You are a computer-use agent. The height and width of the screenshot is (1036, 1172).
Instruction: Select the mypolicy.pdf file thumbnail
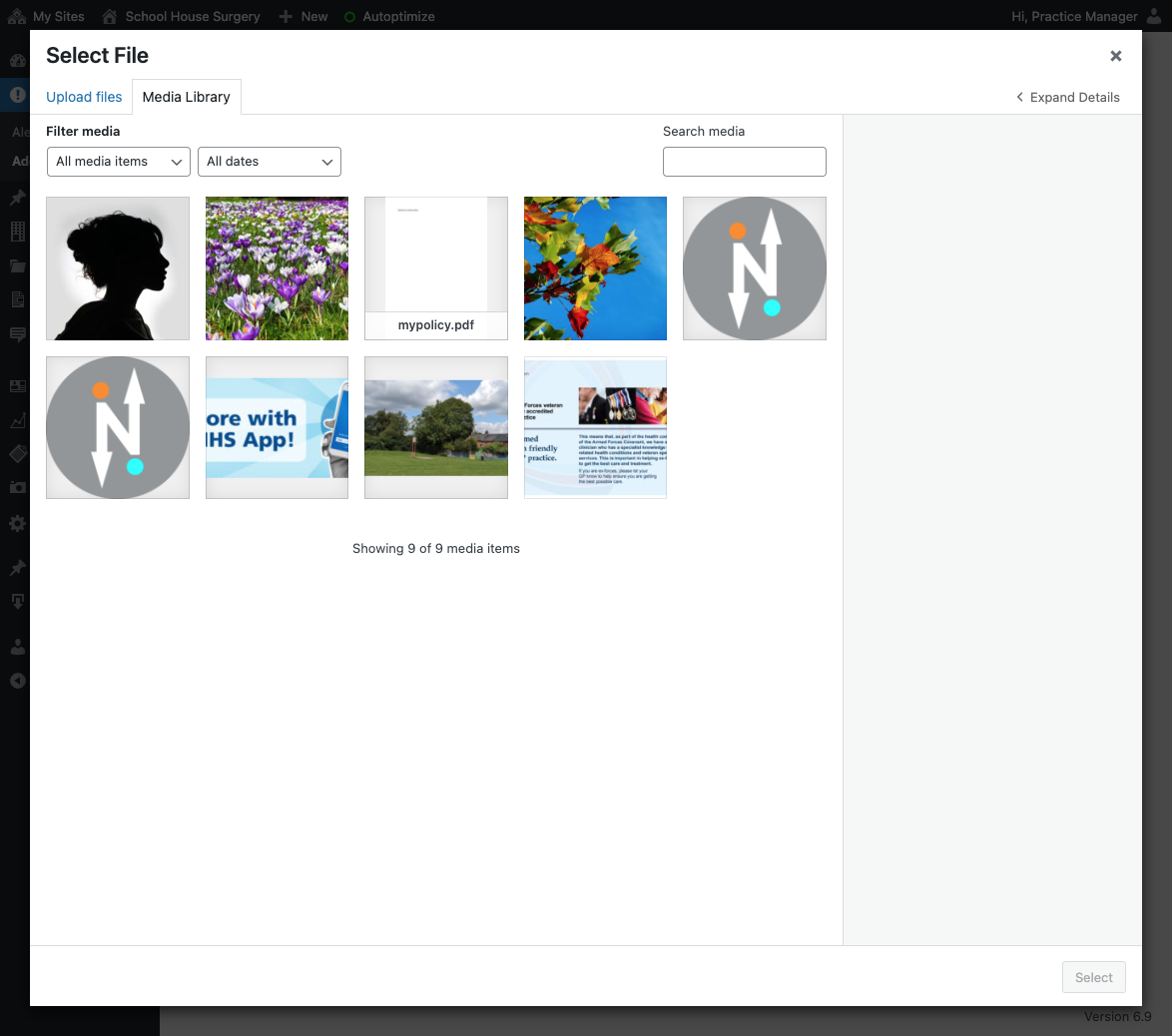pyautogui.click(x=436, y=268)
